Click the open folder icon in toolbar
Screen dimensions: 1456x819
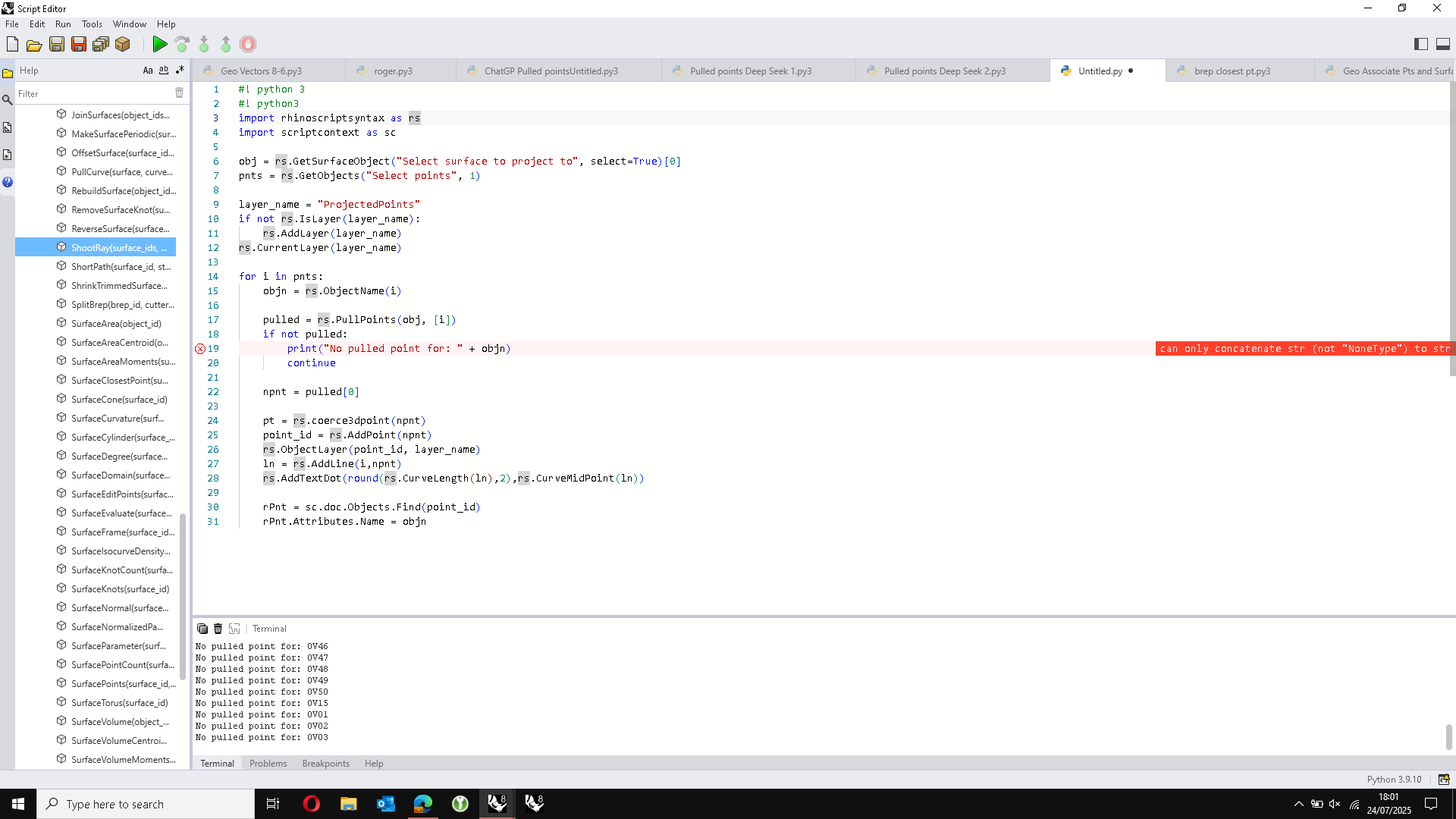tap(34, 44)
